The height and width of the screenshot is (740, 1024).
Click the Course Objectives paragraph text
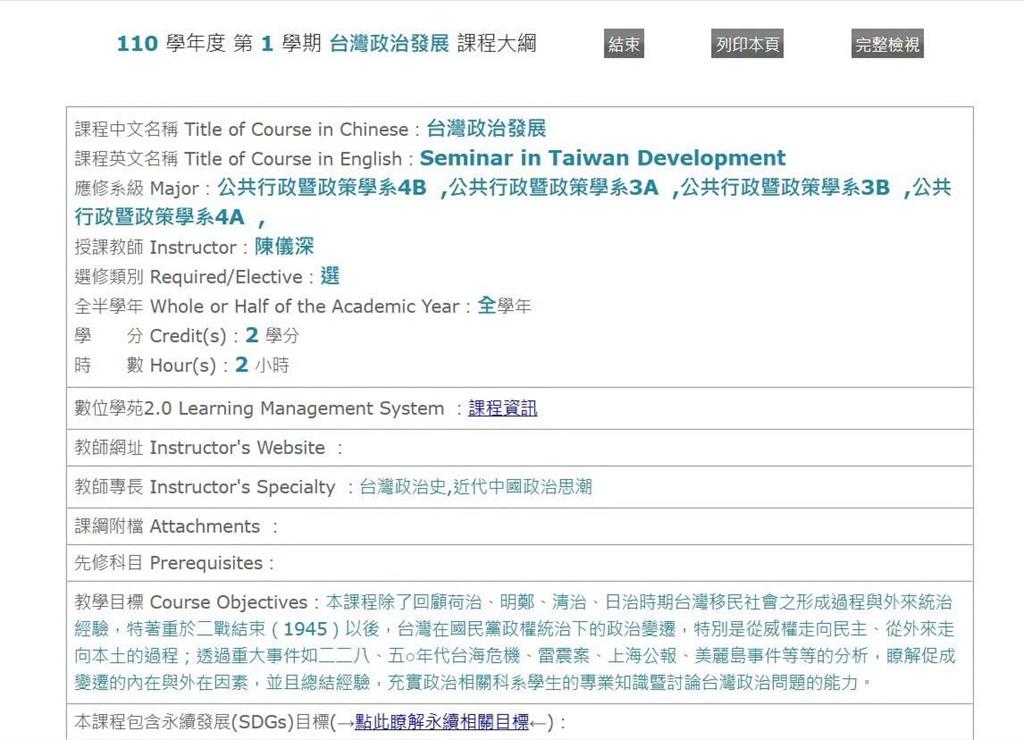(515, 642)
